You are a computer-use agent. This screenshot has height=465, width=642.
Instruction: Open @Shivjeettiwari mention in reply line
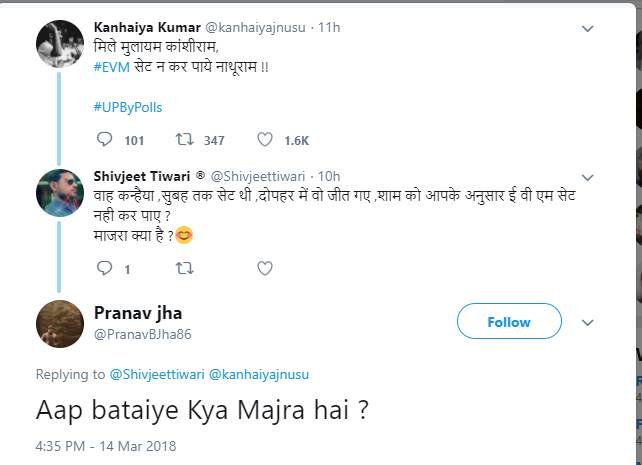(155, 375)
